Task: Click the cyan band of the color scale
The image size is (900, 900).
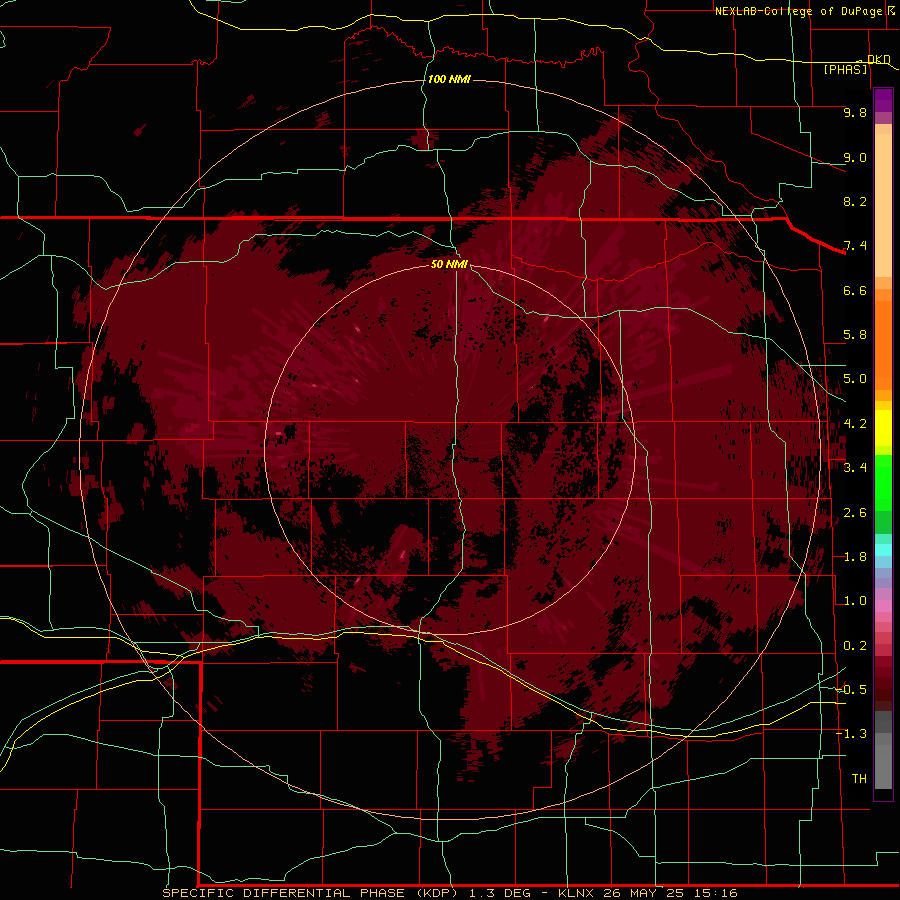Action: [883, 550]
